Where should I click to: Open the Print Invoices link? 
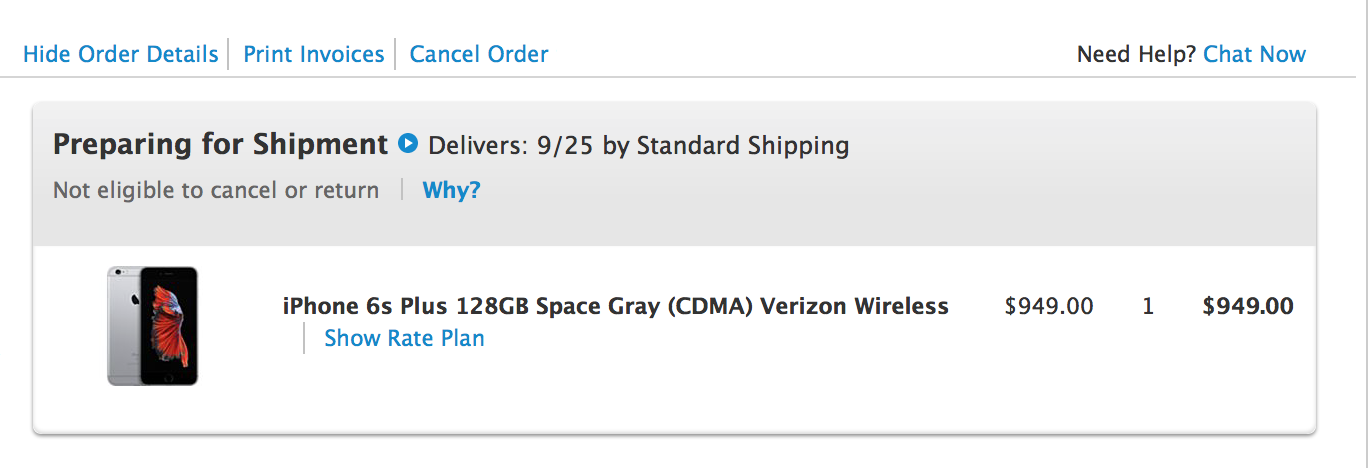[x=314, y=54]
